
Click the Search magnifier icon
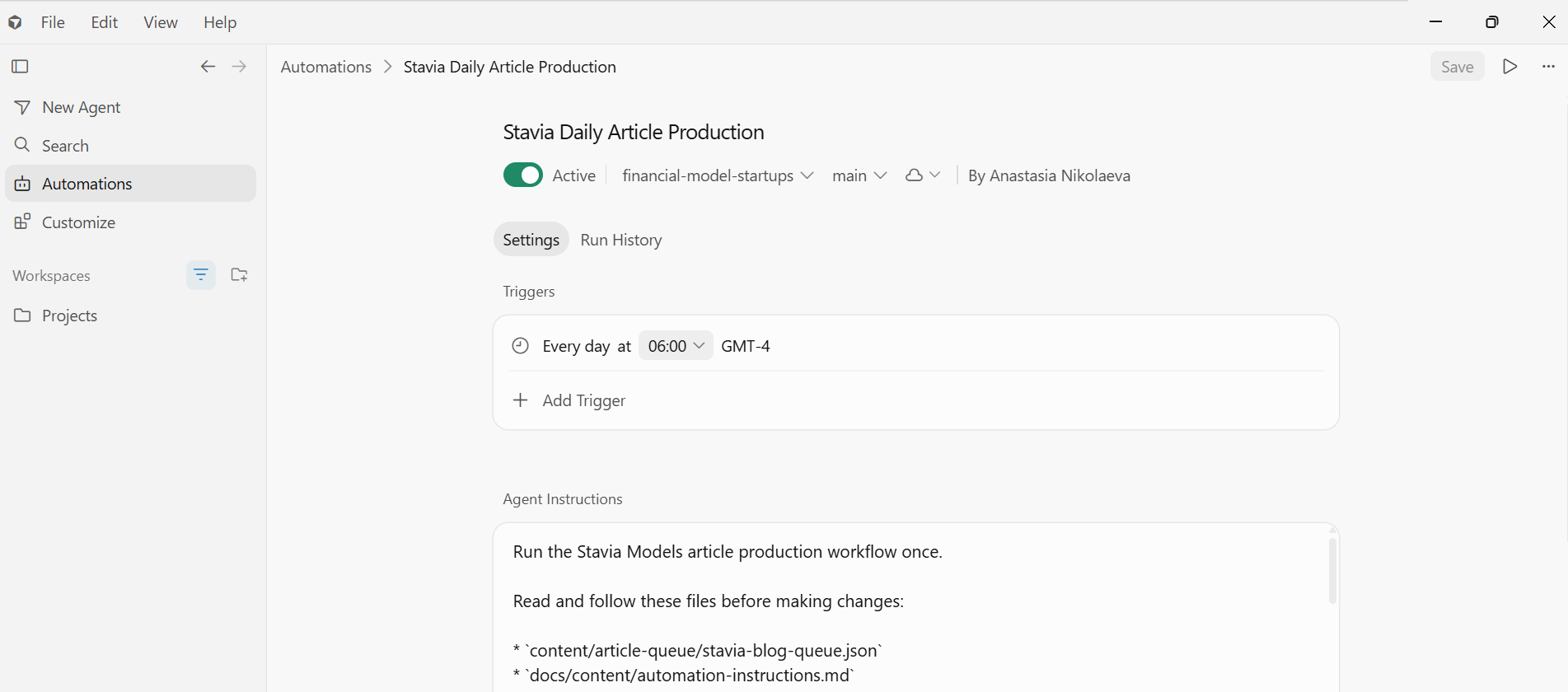(x=22, y=145)
